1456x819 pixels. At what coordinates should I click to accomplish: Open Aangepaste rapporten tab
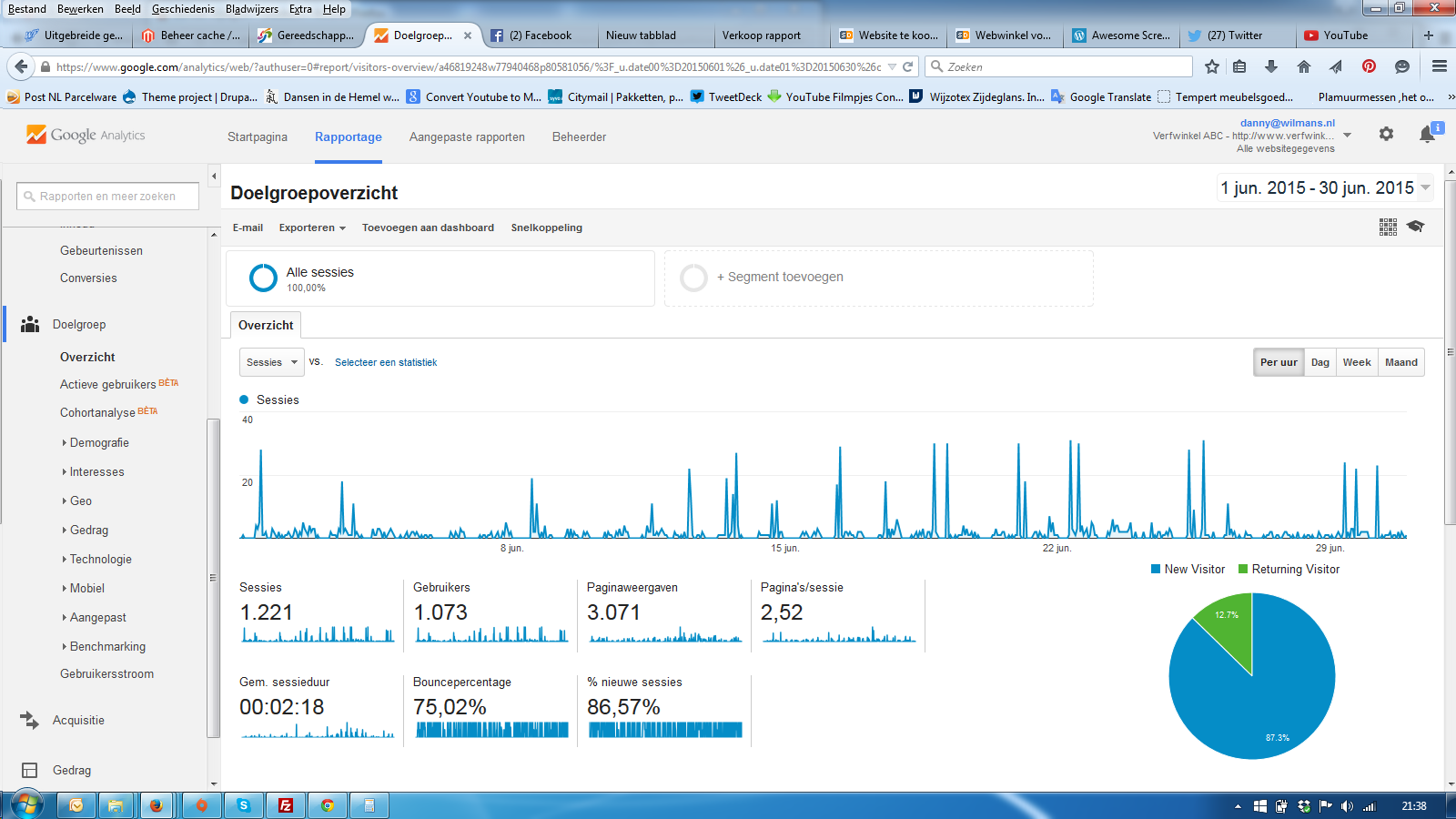467,136
